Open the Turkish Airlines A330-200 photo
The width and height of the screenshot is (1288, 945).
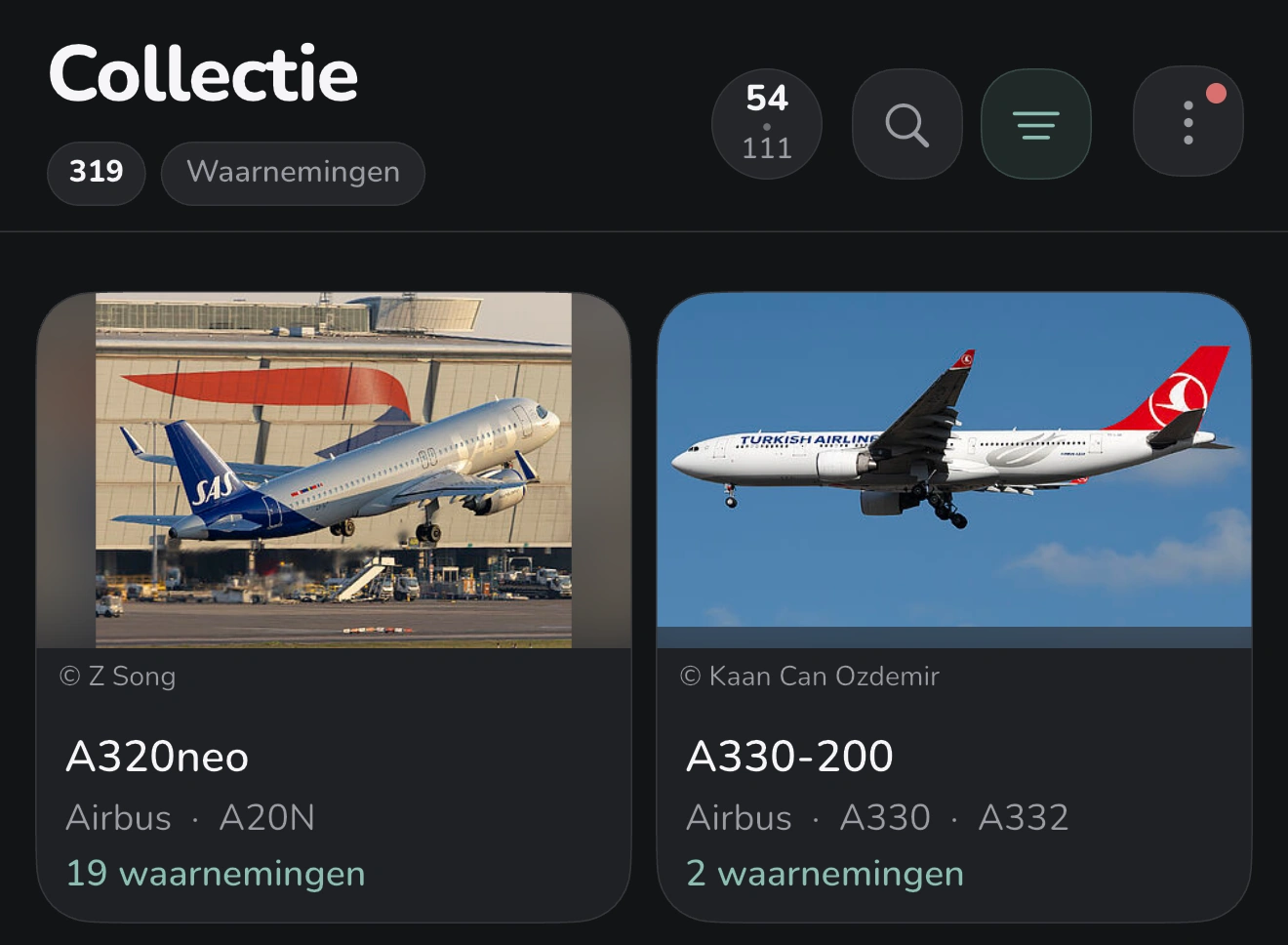pyautogui.click(x=954, y=470)
